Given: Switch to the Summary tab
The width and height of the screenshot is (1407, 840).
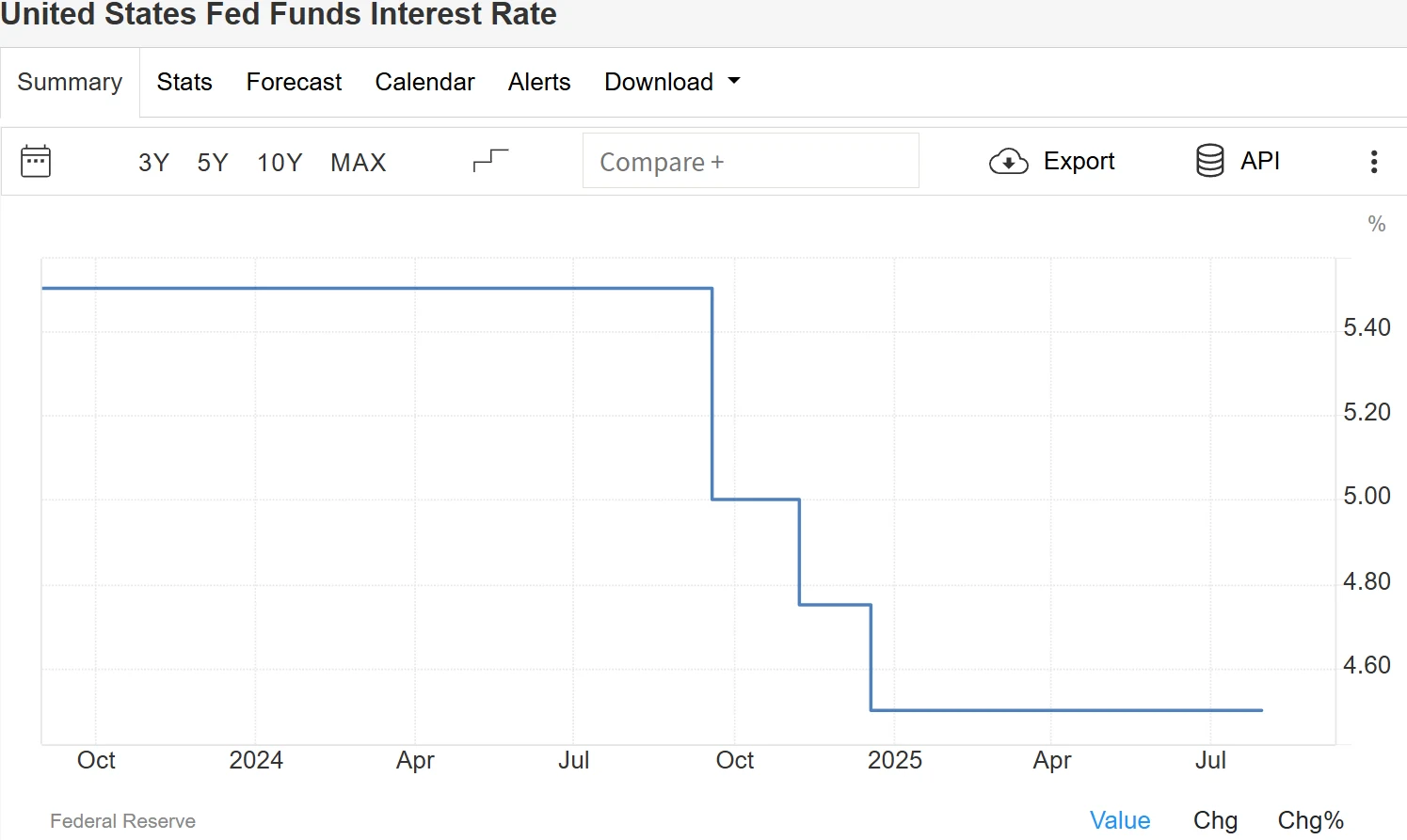Looking at the screenshot, I should click(70, 82).
